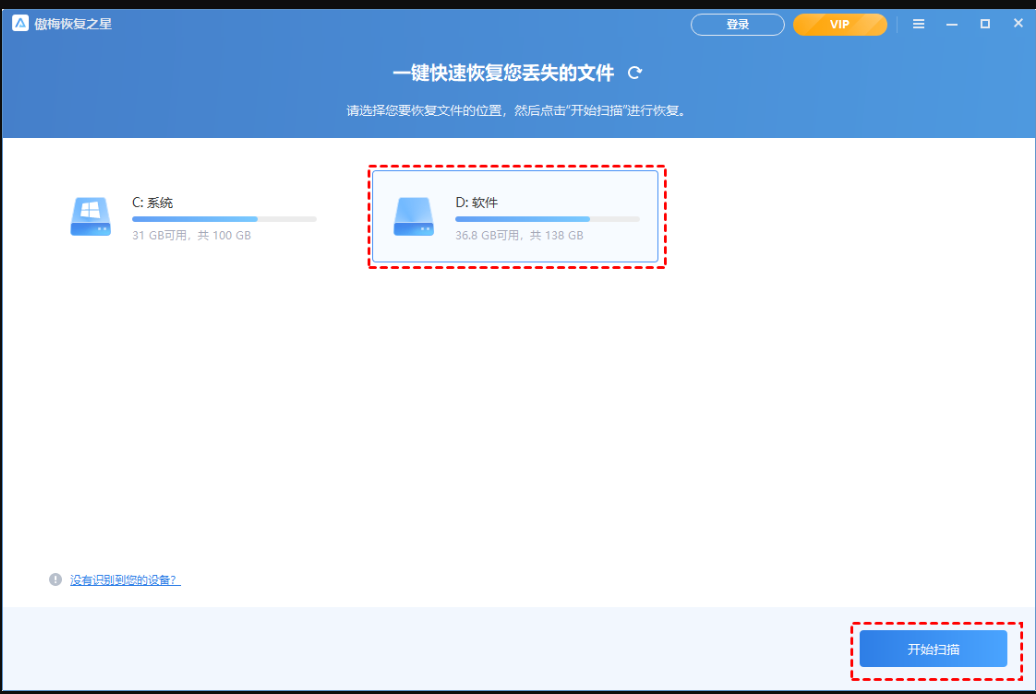The image size is (1036, 694).
Task: Click the headline 一键快速恢复您丢失的文件
Action: pyautogui.click(x=503, y=73)
